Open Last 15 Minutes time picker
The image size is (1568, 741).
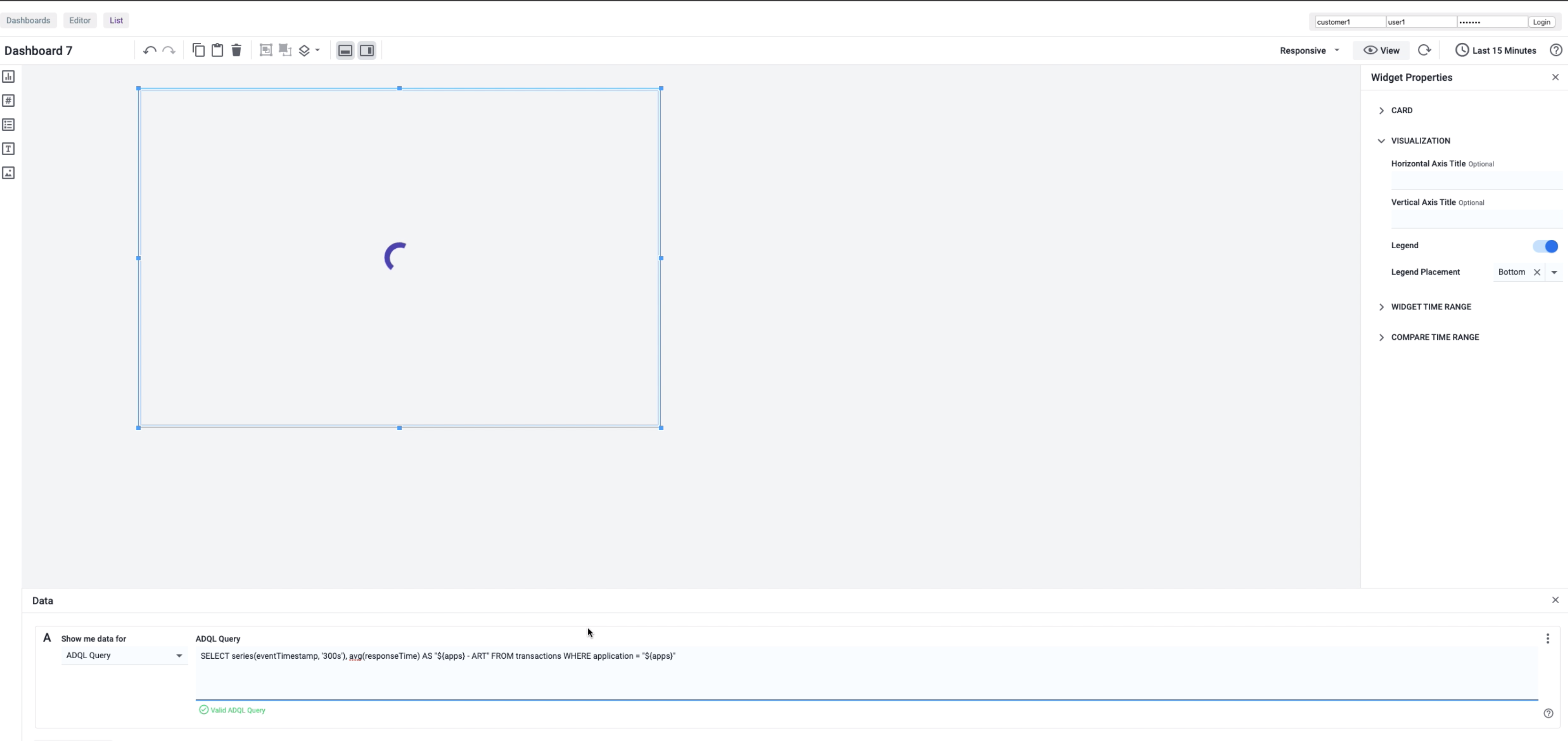(1496, 50)
